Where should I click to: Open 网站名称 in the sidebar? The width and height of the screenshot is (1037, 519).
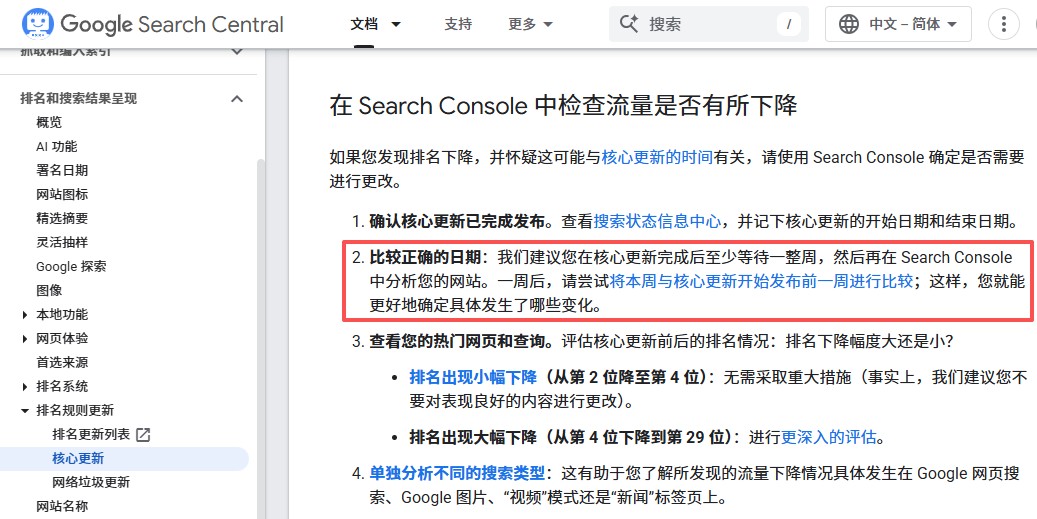62,506
